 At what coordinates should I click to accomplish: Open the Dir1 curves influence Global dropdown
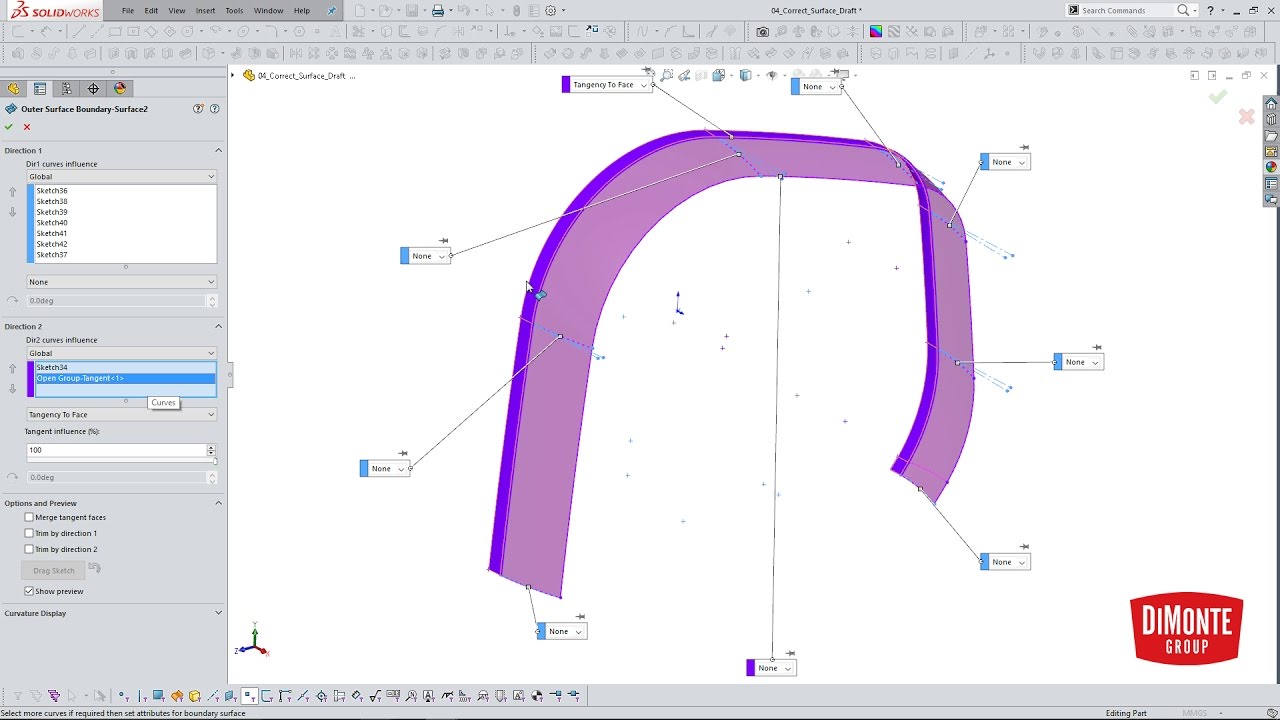coord(121,177)
